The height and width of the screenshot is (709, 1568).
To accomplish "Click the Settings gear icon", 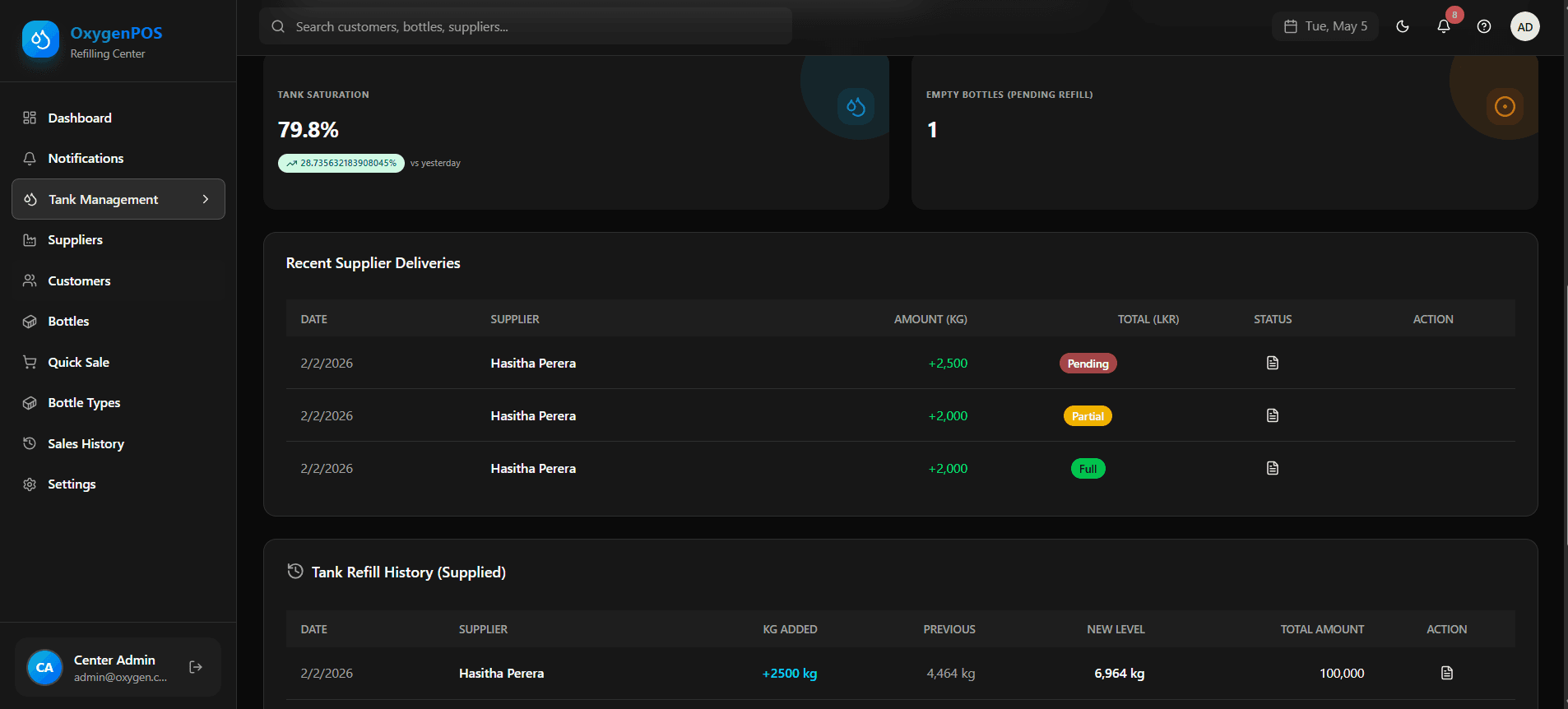I will click(x=30, y=484).
